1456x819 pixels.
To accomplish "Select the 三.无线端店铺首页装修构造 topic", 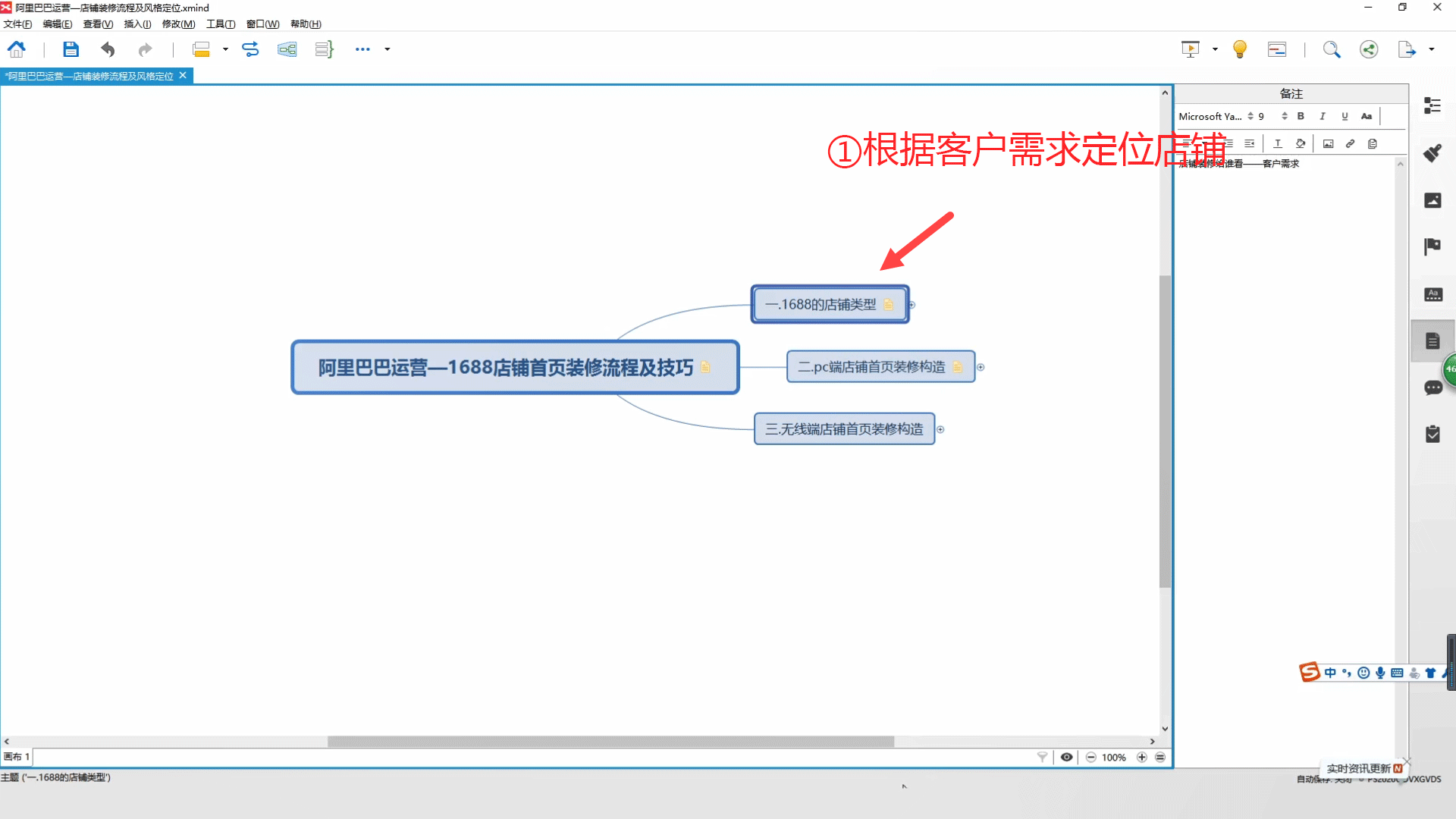I will (x=844, y=429).
